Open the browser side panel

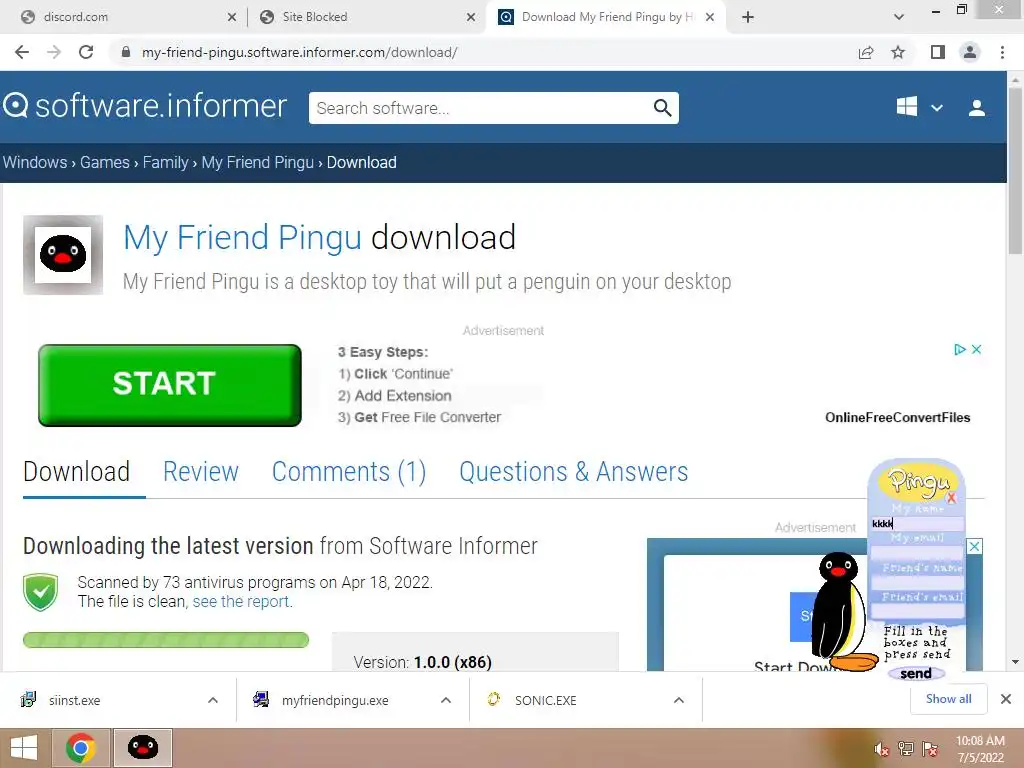pos(938,52)
